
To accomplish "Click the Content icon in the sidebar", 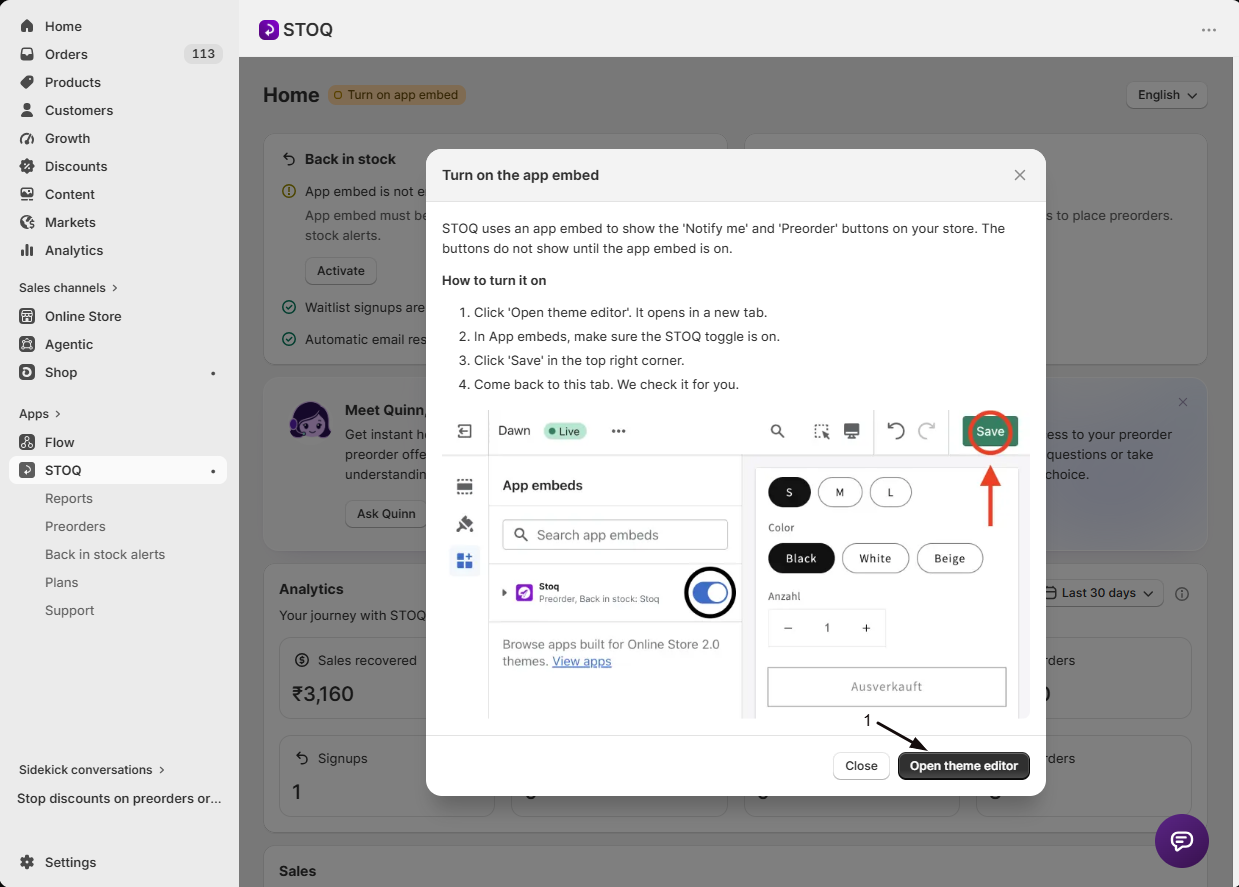I will [27, 194].
